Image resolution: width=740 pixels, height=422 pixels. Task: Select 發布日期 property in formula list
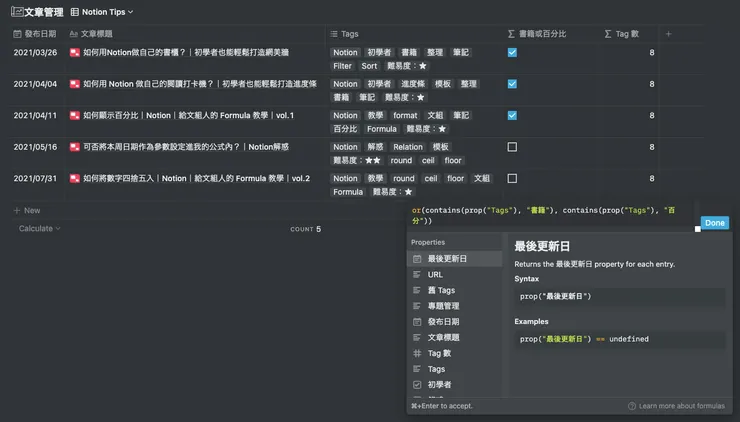[454, 321]
